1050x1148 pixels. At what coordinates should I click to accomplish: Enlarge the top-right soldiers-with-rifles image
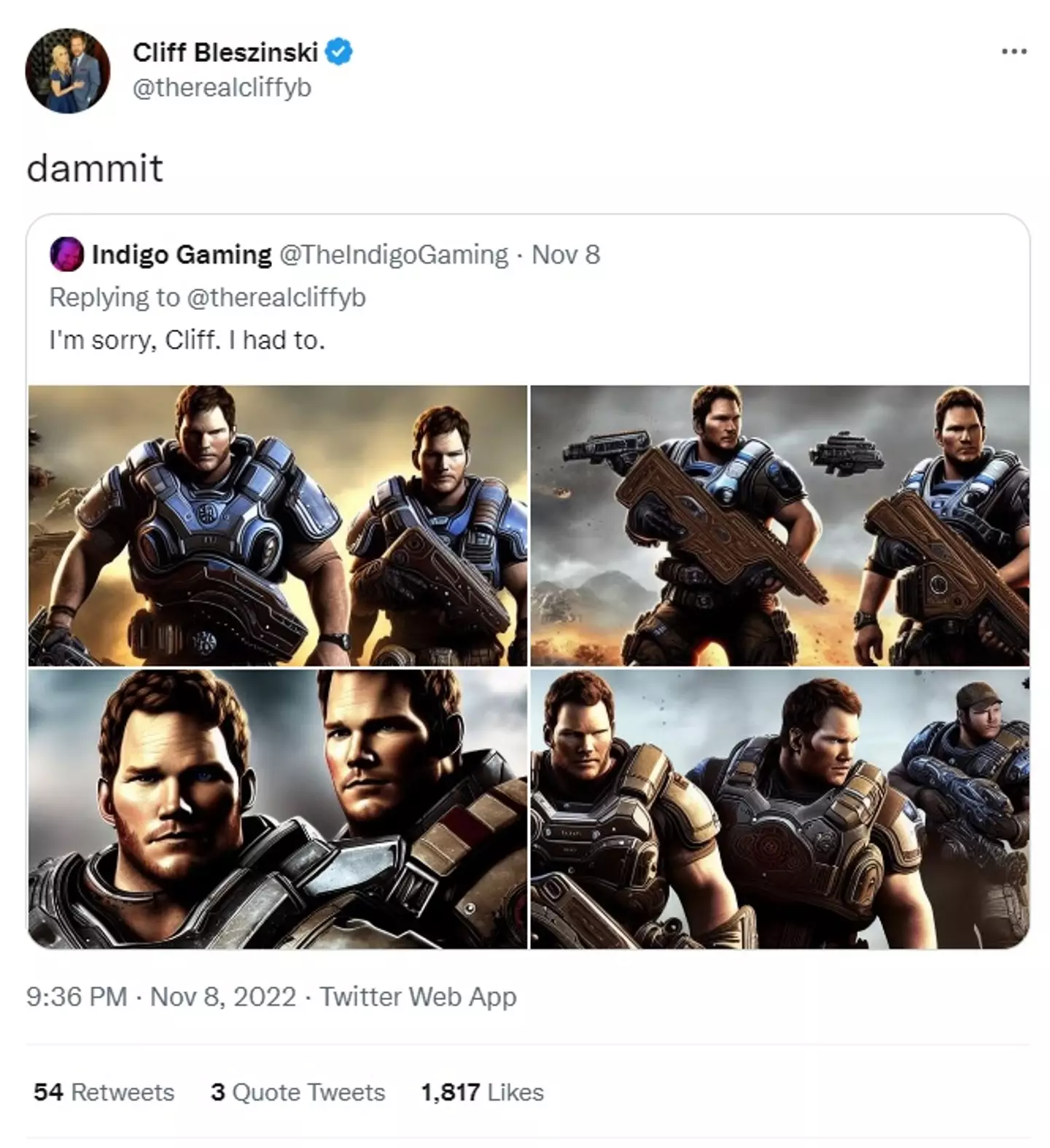click(x=779, y=525)
